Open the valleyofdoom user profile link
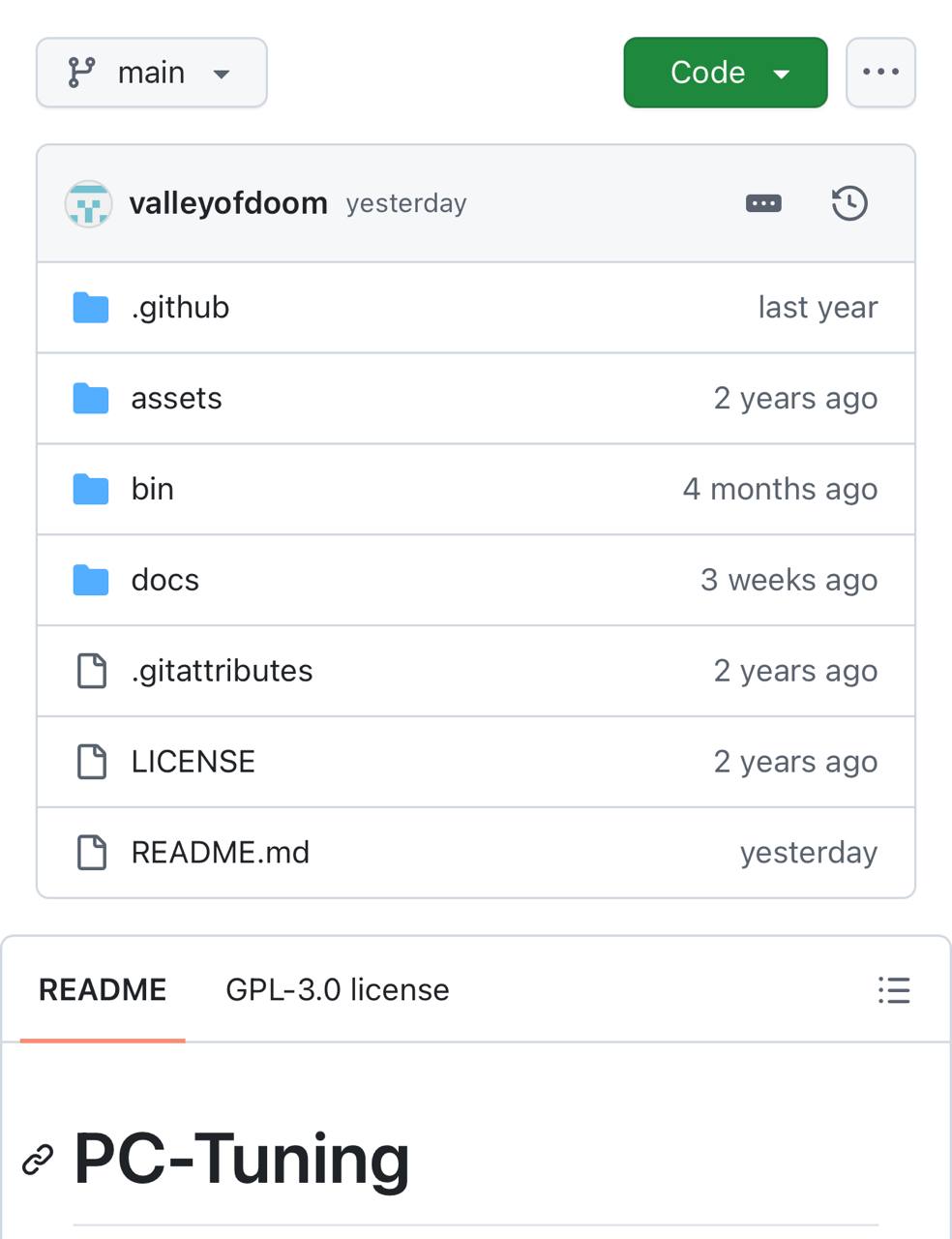The width and height of the screenshot is (952, 1239). click(228, 203)
